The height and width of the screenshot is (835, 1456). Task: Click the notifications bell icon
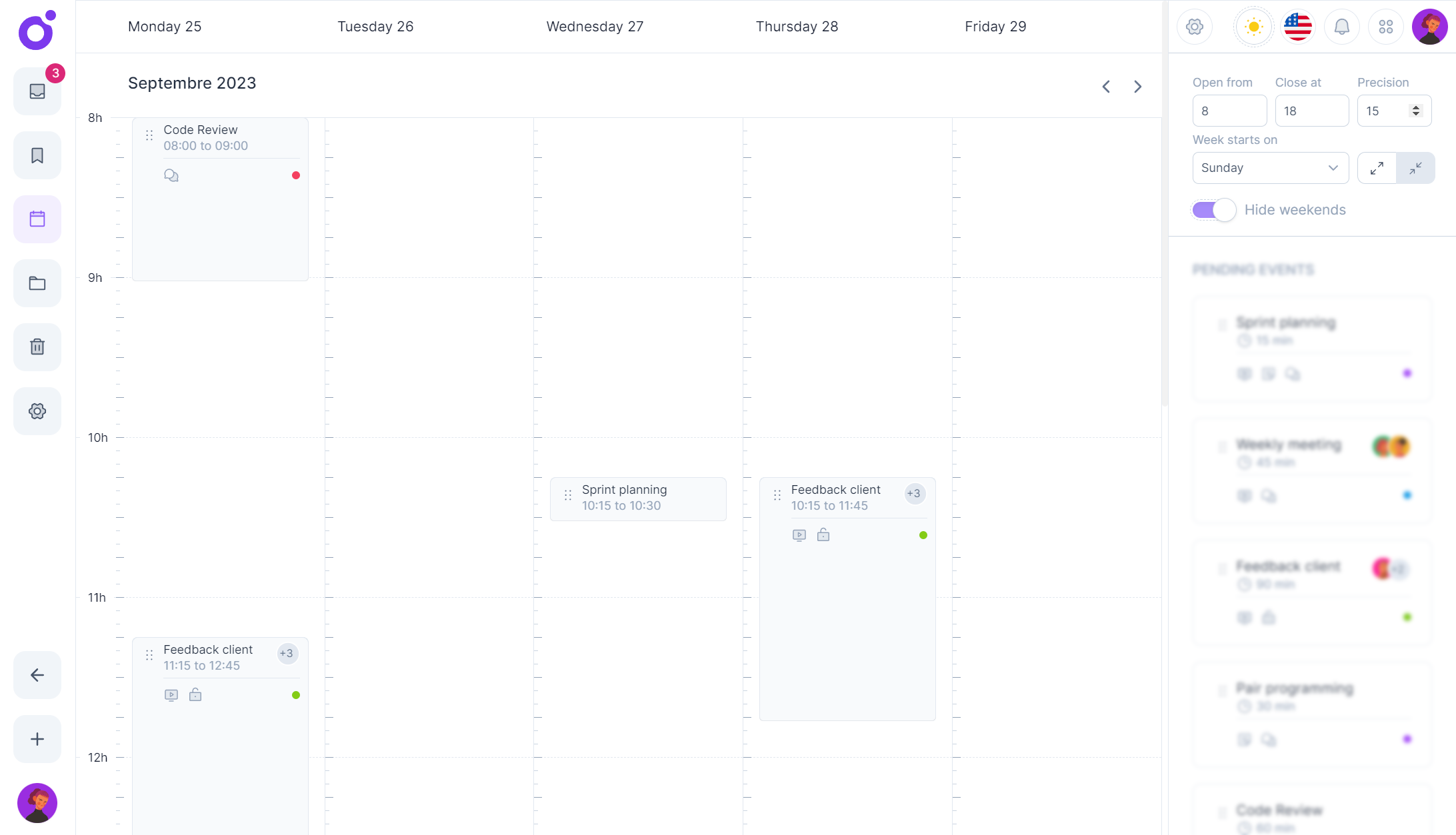(x=1341, y=27)
